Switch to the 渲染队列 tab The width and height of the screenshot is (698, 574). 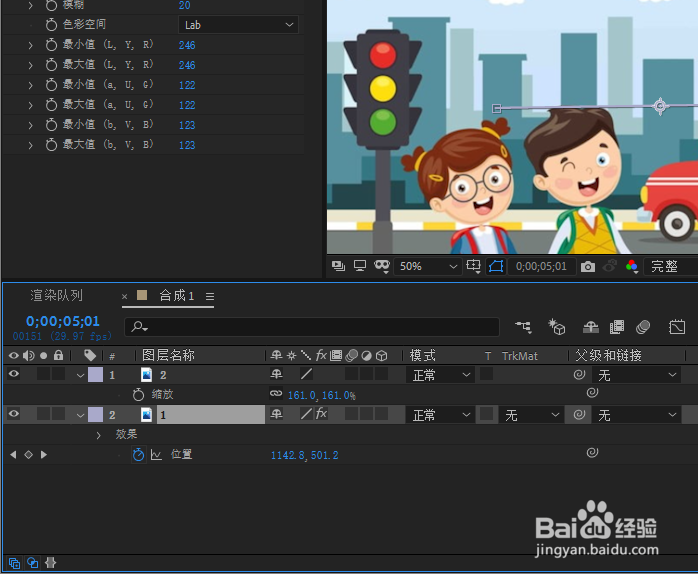click(56, 296)
